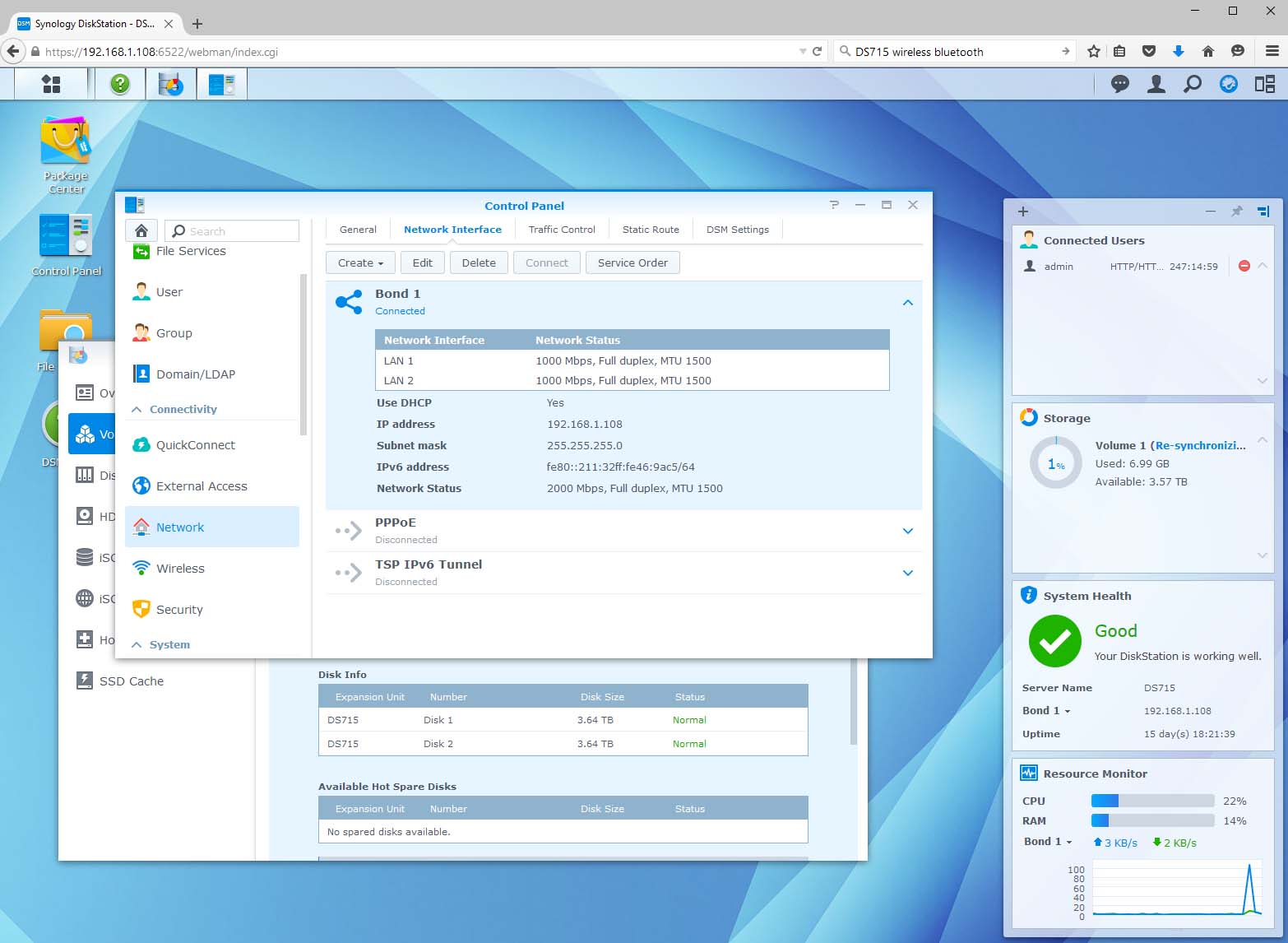Pin the widgets panel
1288x943 pixels.
tap(1236, 211)
